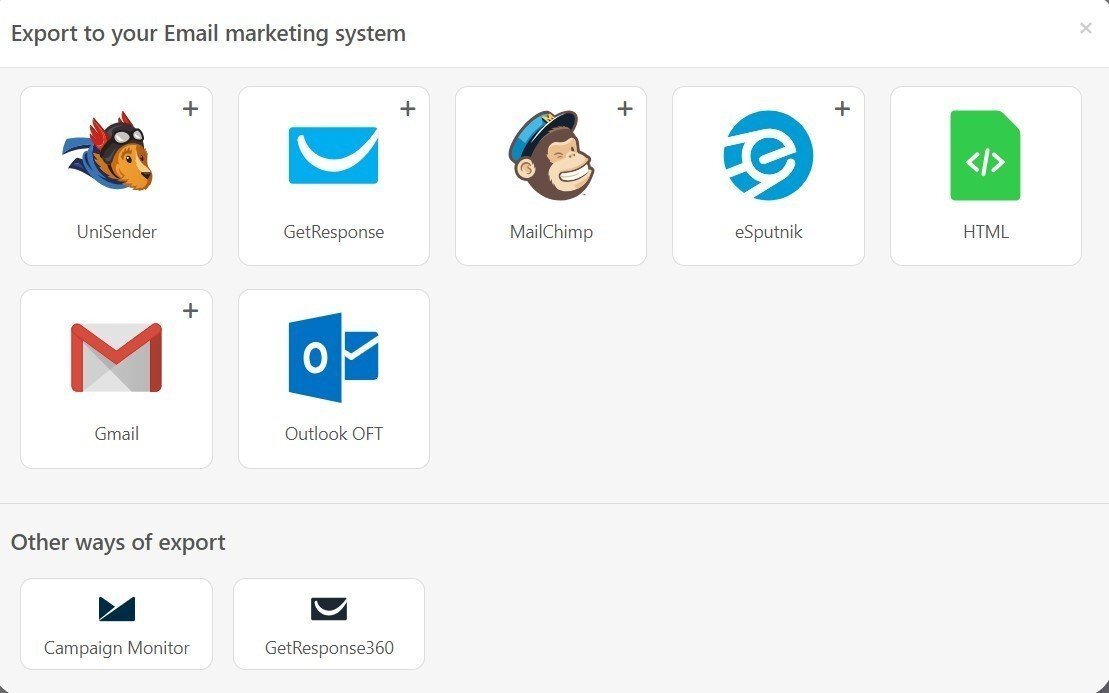This screenshot has width=1109, height=693.
Task: Click the plus on Gmail card
Action: (191, 311)
